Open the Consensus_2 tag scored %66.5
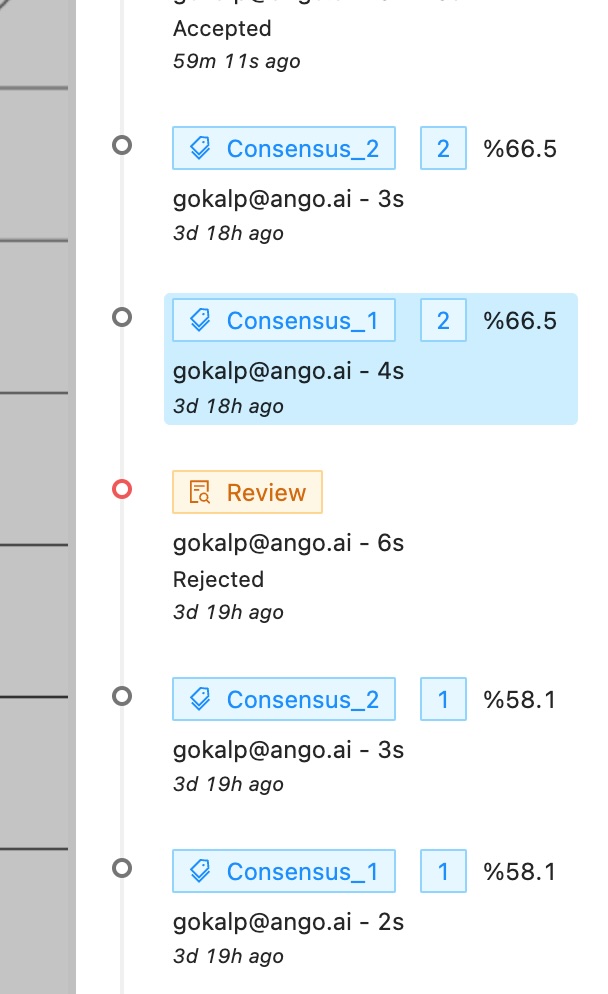 284,149
